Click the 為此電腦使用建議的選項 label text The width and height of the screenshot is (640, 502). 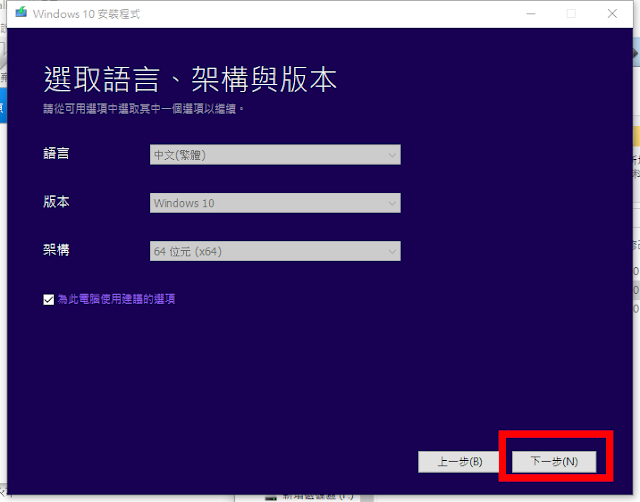(x=116, y=299)
